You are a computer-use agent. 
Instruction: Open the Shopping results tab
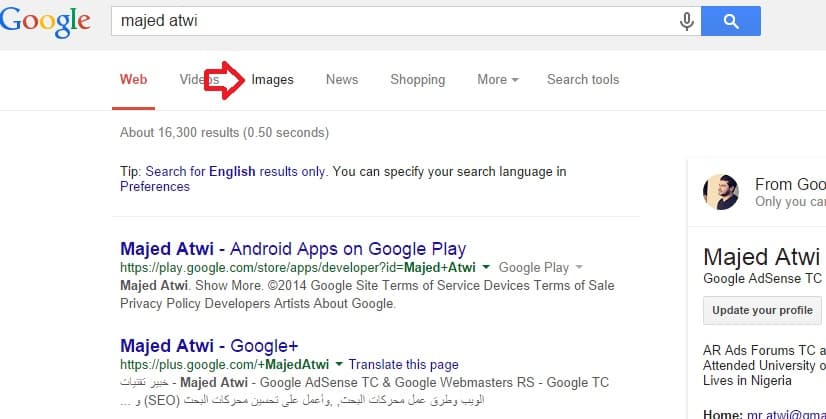pyautogui.click(x=418, y=80)
